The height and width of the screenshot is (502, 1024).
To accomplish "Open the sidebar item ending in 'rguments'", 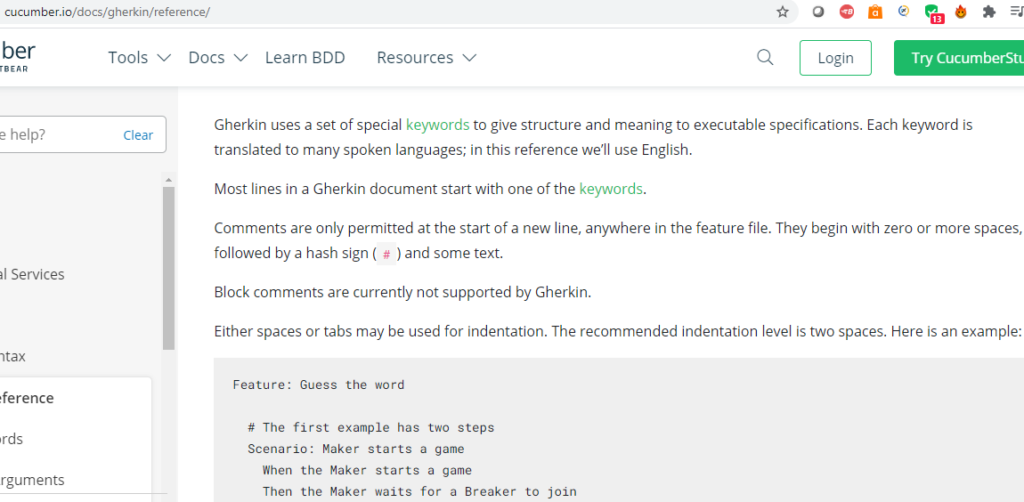I will coord(32,480).
